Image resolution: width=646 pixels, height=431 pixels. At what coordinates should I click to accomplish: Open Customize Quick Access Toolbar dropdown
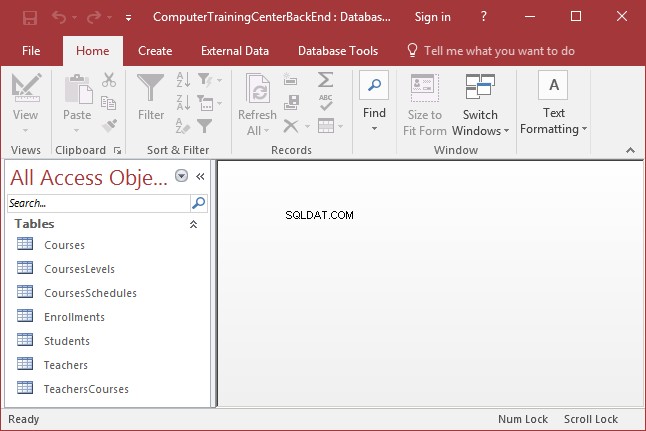pyautogui.click(x=129, y=18)
